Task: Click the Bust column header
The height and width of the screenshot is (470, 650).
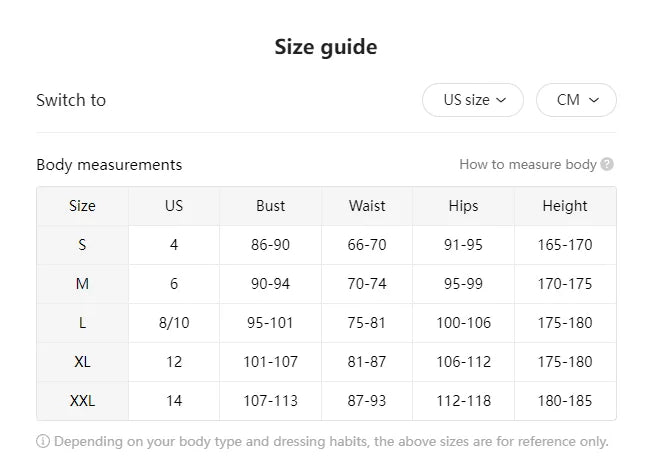Action: coord(270,206)
